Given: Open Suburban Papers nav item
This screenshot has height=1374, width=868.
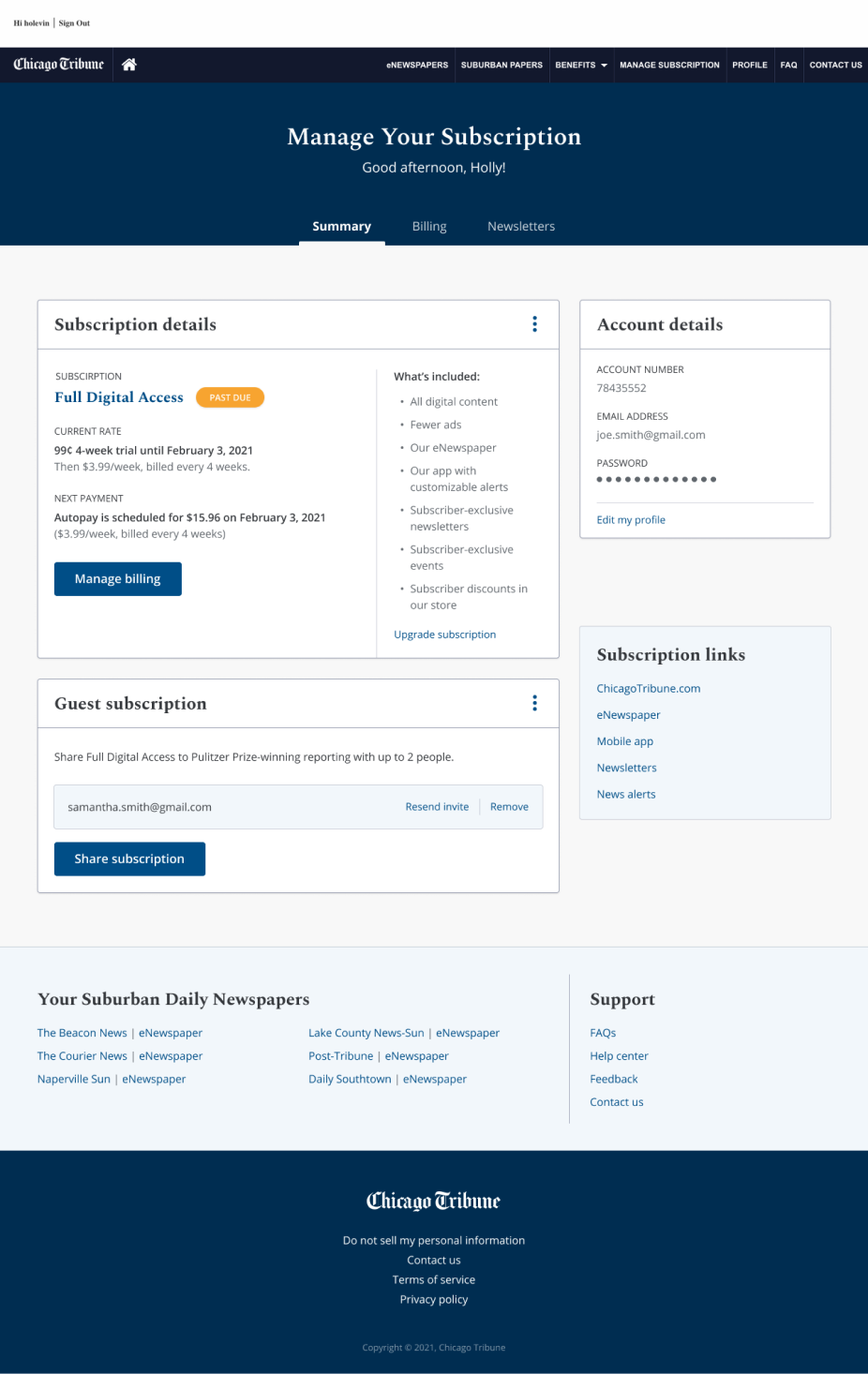Looking at the screenshot, I should click(501, 65).
